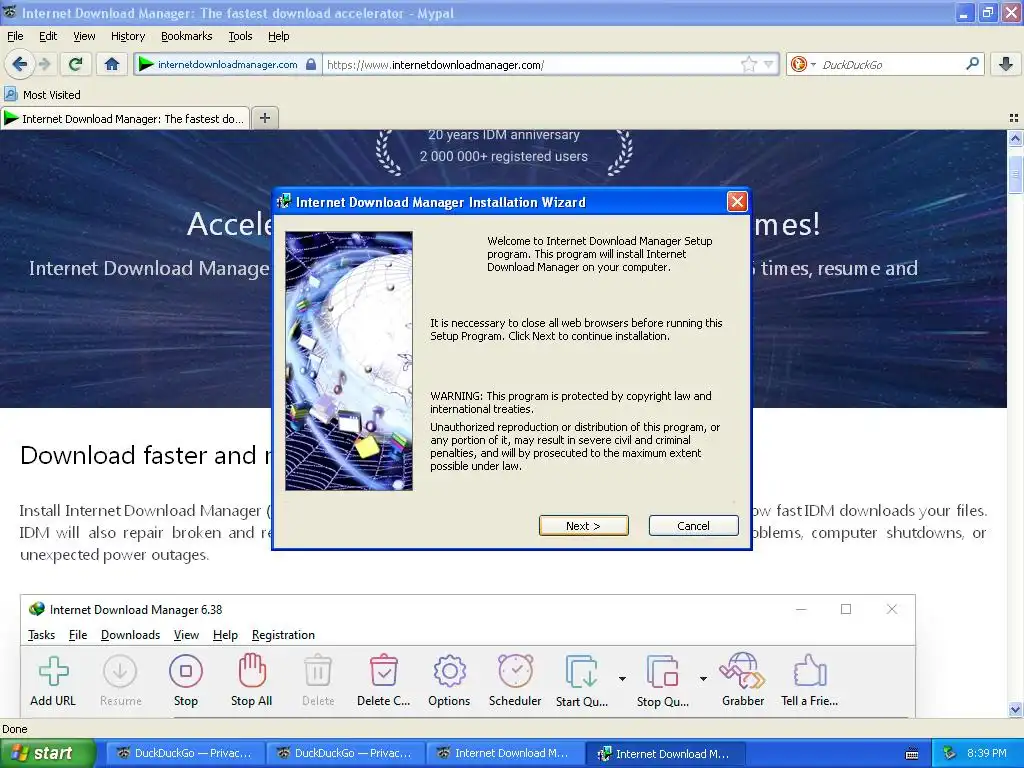The height and width of the screenshot is (768, 1024).
Task: Open the browser Help menu
Action: [x=278, y=36]
